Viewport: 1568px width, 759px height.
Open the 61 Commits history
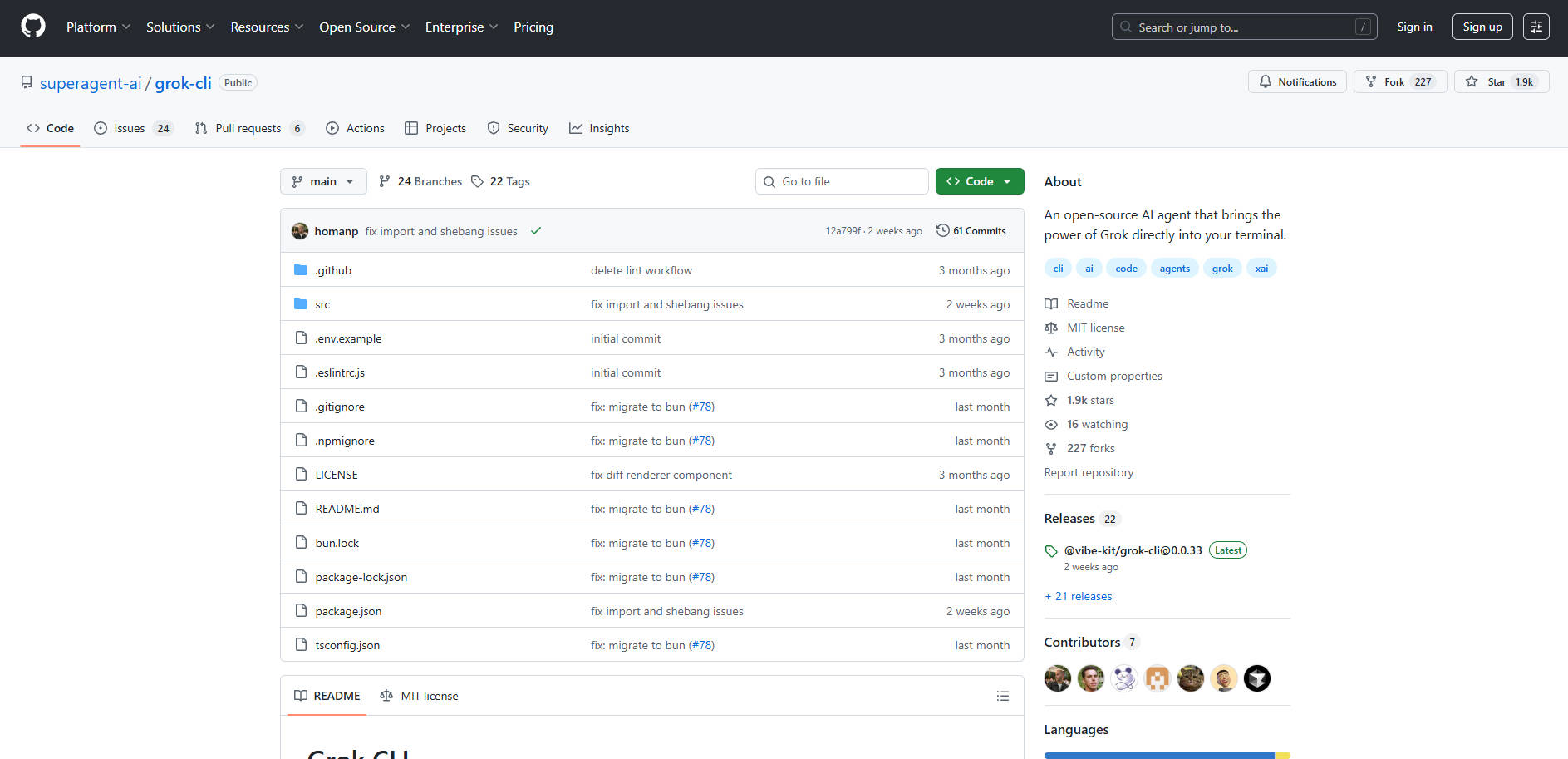[x=971, y=231]
